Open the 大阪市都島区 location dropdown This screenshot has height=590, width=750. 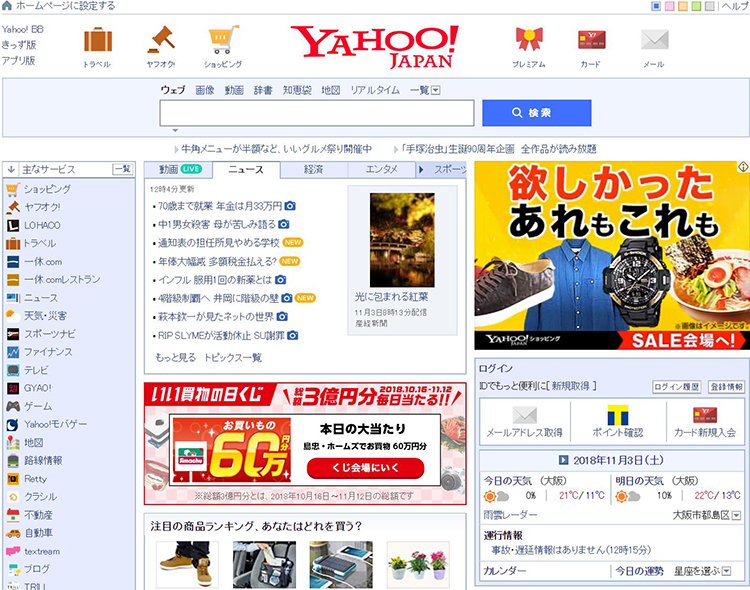[x=736, y=515]
